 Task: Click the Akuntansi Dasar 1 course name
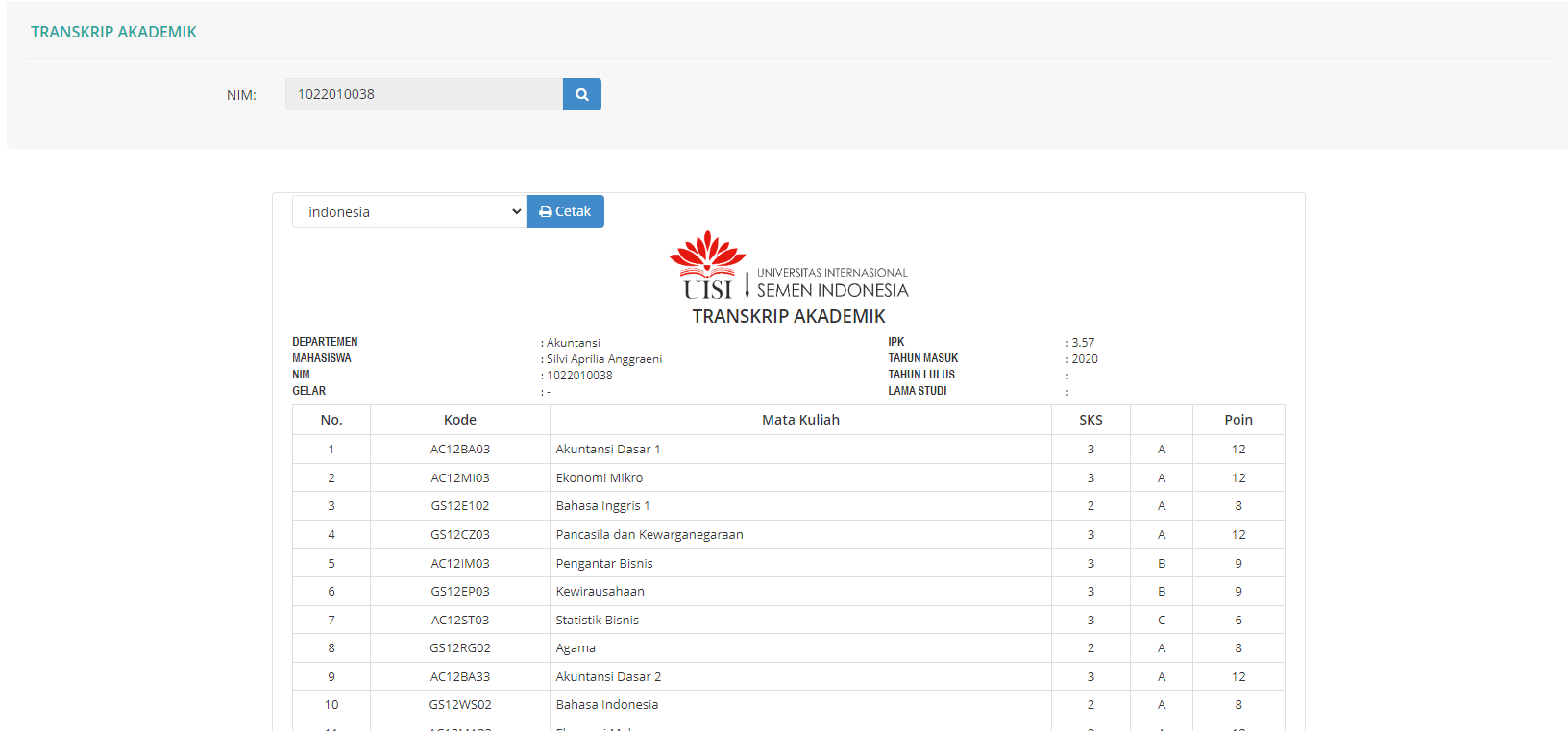click(x=608, y=450)
